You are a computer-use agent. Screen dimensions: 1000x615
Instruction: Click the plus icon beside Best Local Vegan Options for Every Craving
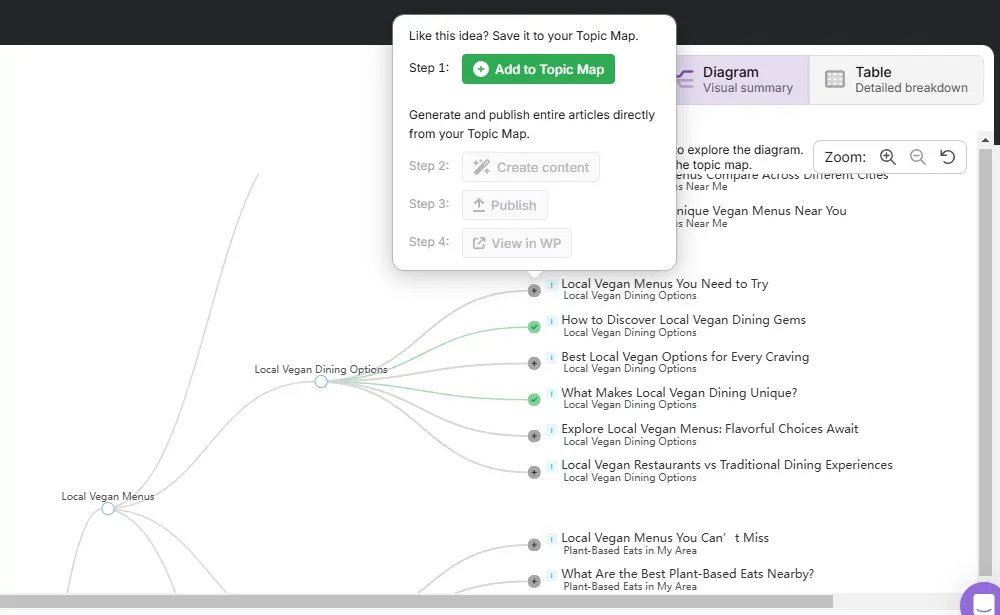click(534, 364)
